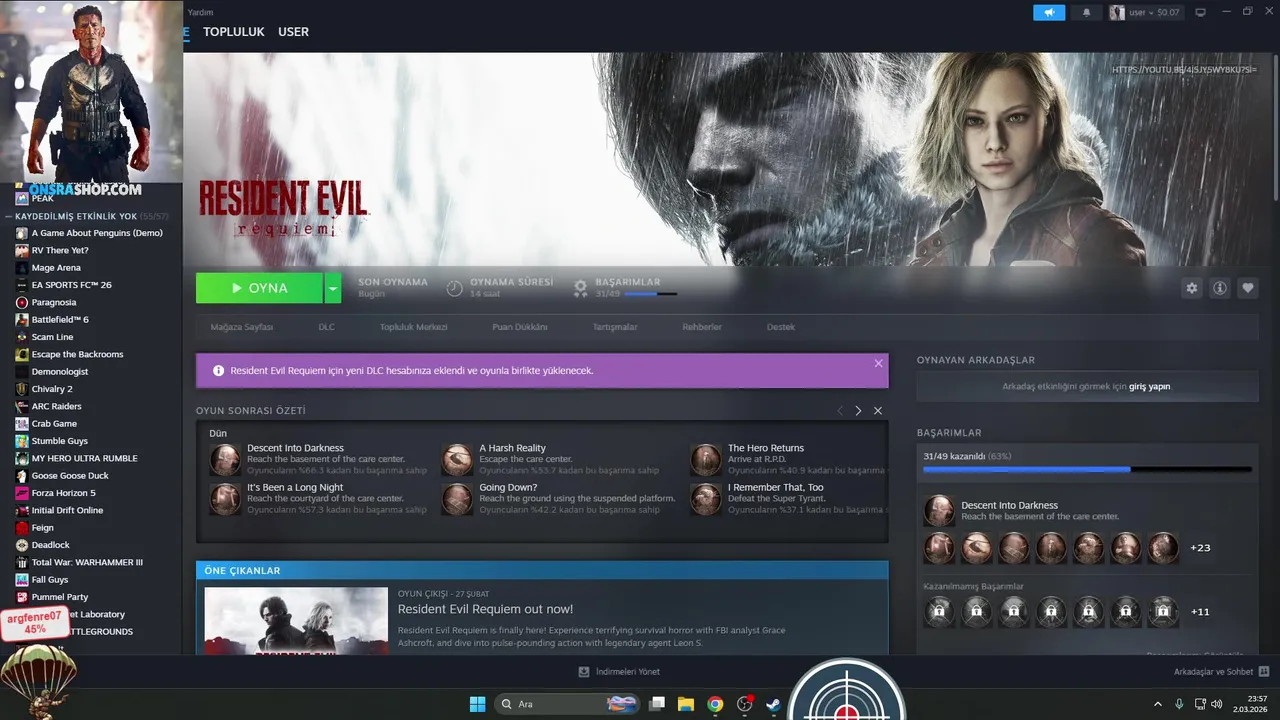1280x720 pixels.
Task: Expand the OYNA launch options arrow
Action: (x=333, y=288)
